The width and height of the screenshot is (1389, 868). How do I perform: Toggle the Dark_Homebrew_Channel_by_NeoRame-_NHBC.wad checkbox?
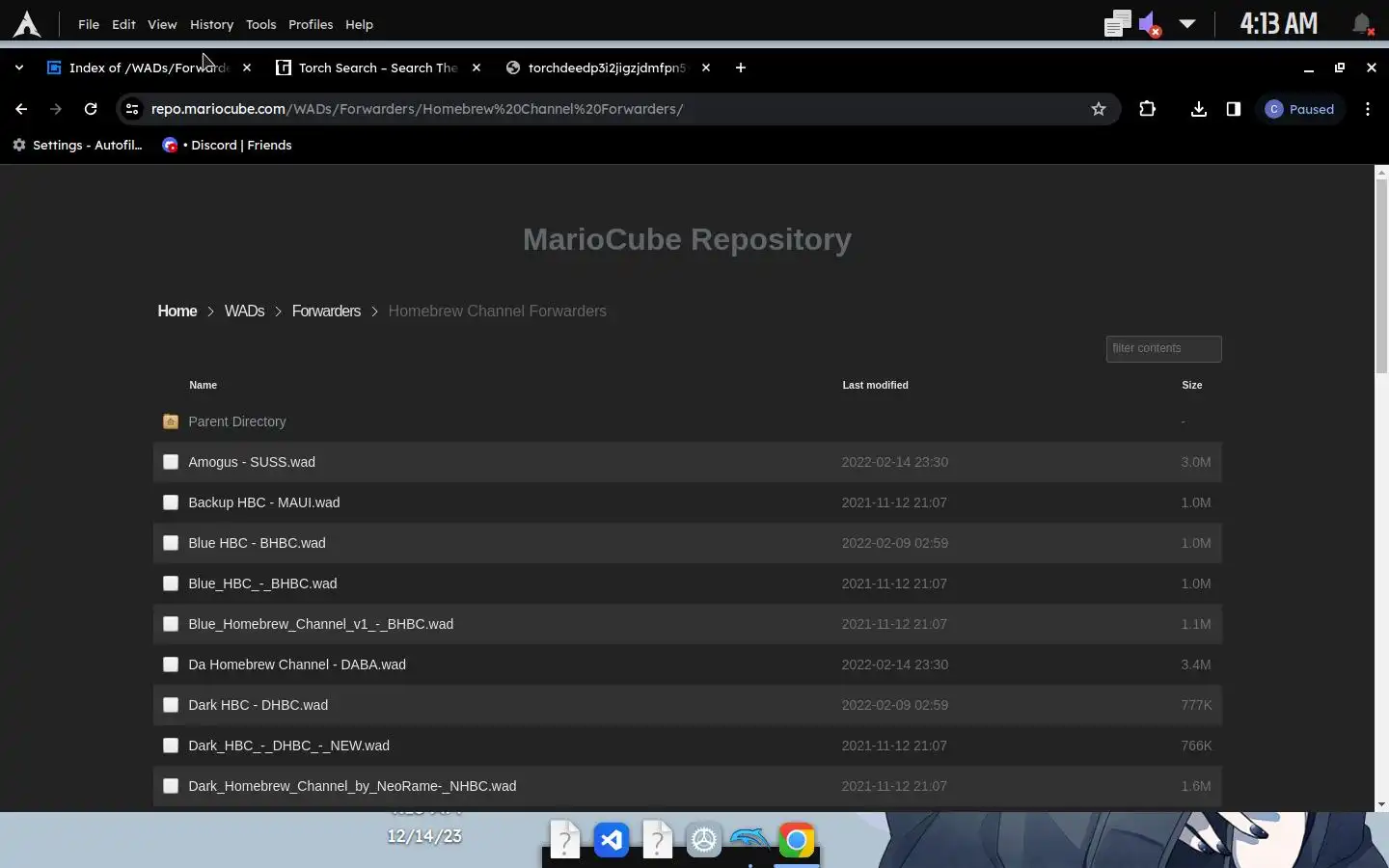pos(171,786)
